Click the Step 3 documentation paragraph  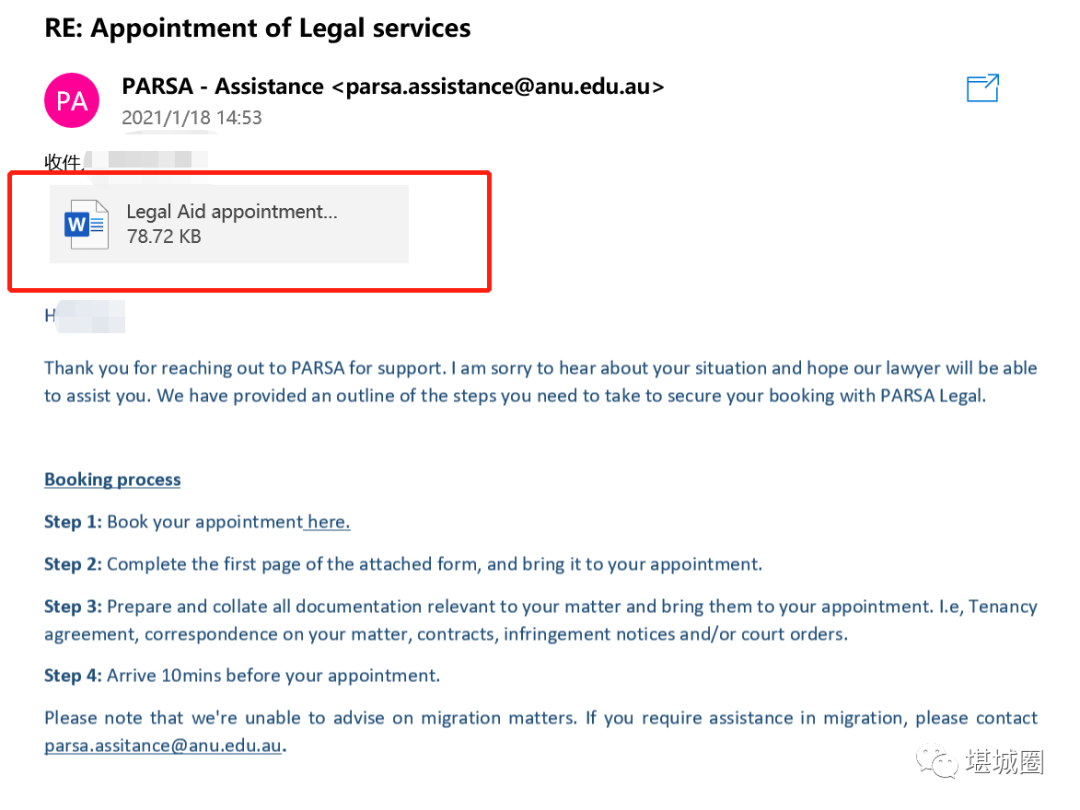[x=541, y=620]
